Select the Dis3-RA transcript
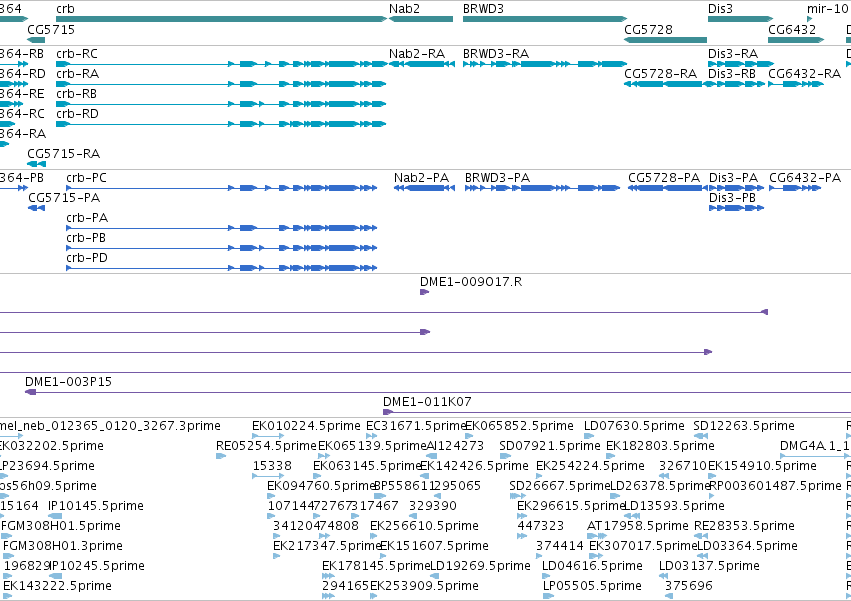Screen dimensions: 851x601 [x=740, y=64]
